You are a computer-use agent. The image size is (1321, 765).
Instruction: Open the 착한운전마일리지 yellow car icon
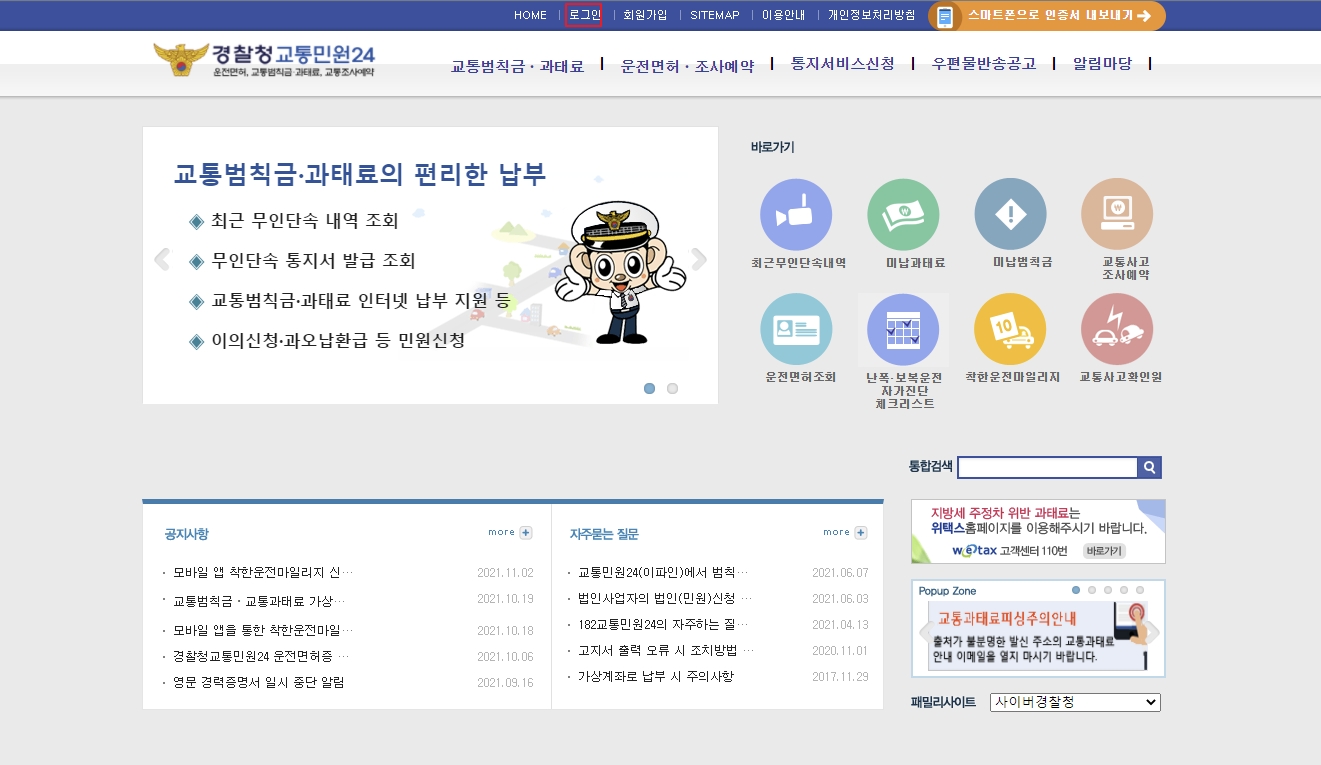[x=1010, y=329]
